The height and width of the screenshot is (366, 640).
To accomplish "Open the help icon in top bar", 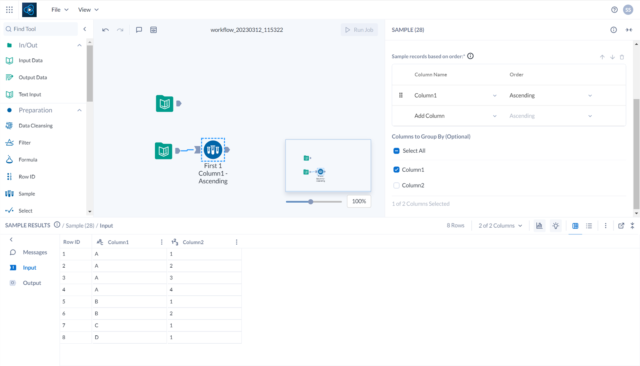I will (614, 10).
